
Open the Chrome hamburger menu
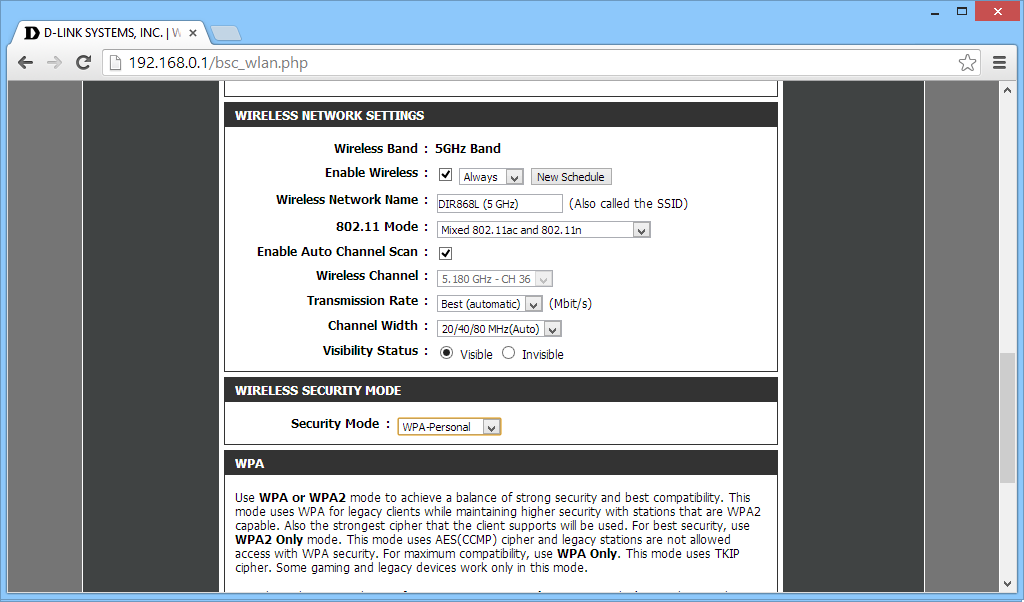tap(999, 63)
